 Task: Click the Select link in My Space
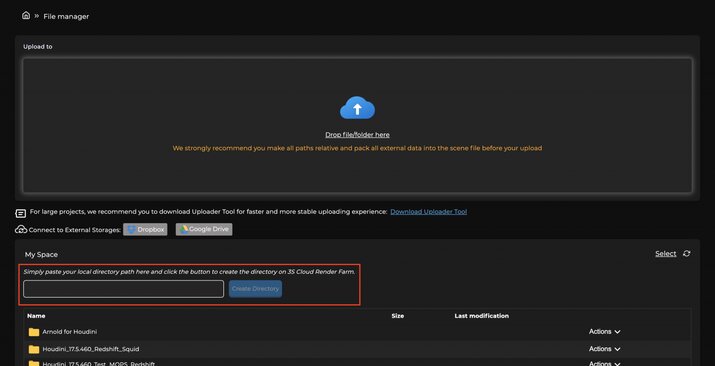666,254
